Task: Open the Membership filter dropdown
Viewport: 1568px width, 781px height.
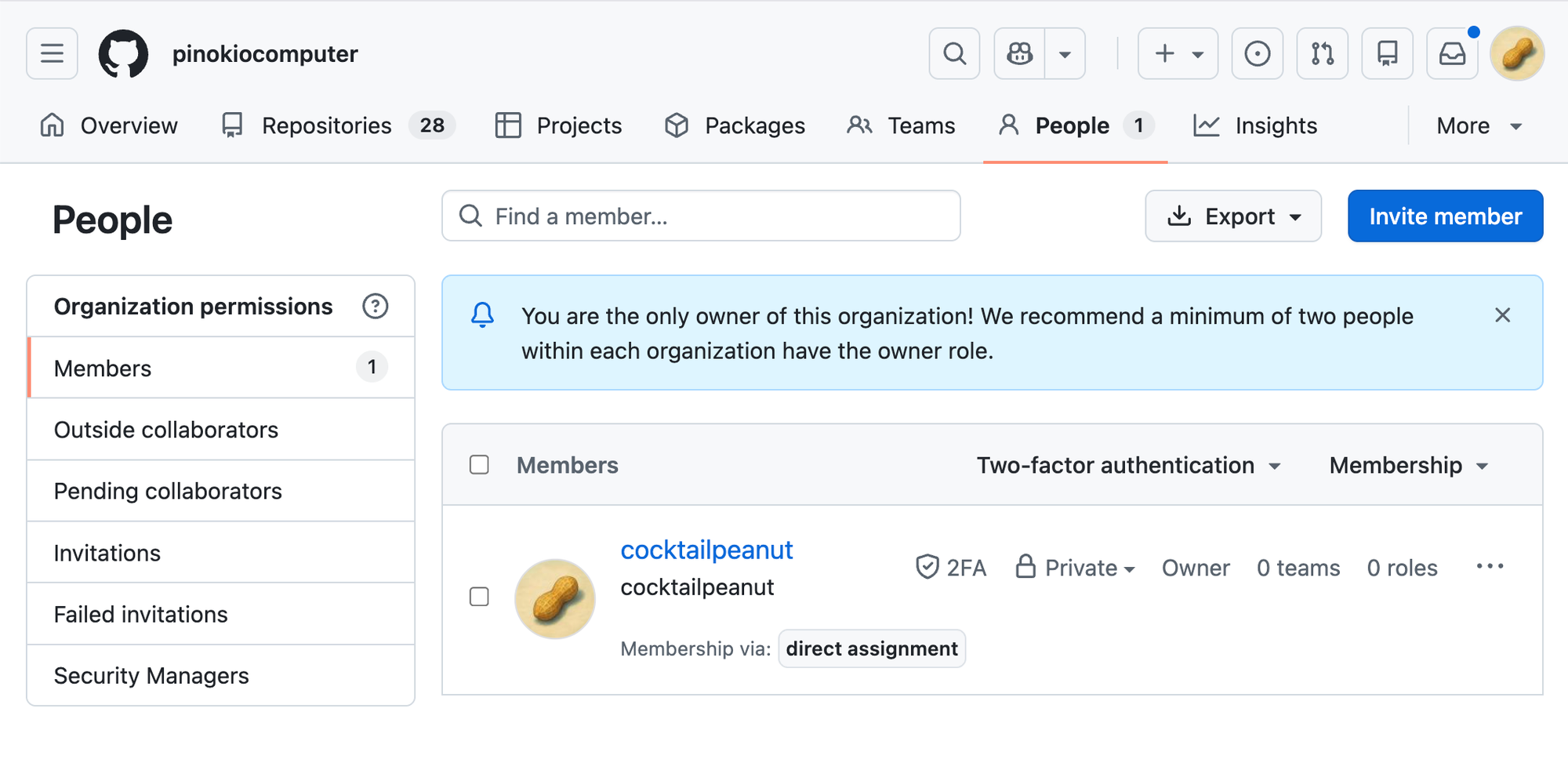Action: pos(1409,465)
